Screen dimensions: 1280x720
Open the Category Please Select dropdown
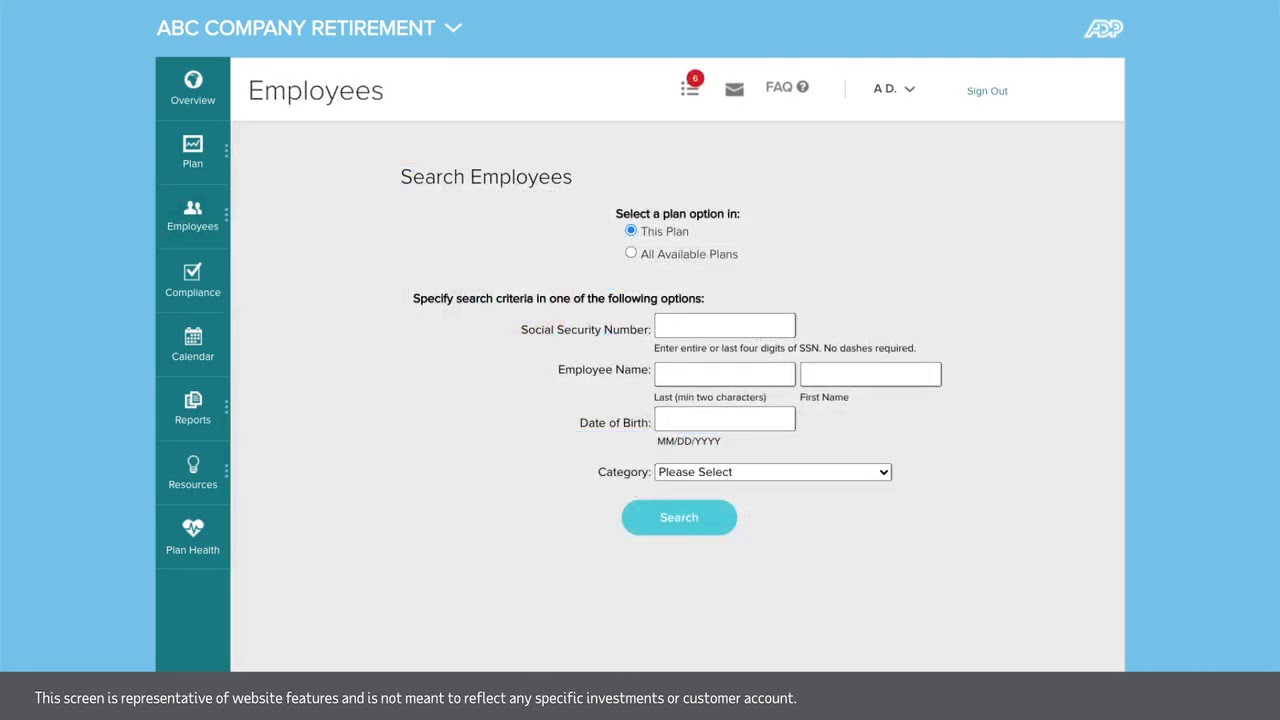coord(772,472)
